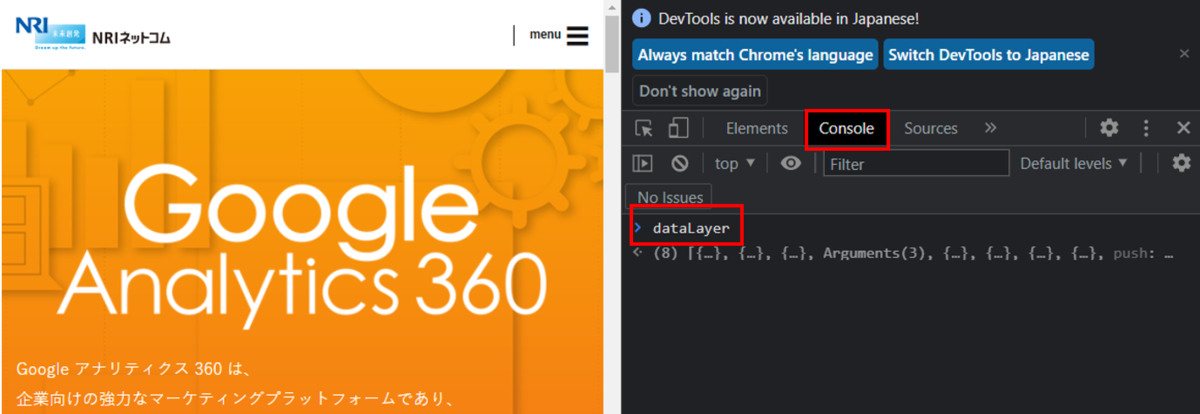The height and width of the screenshot is (414, 1200).
Task: Open DevTools settings gear next to tabs
Action: [x=1109, y=128]
